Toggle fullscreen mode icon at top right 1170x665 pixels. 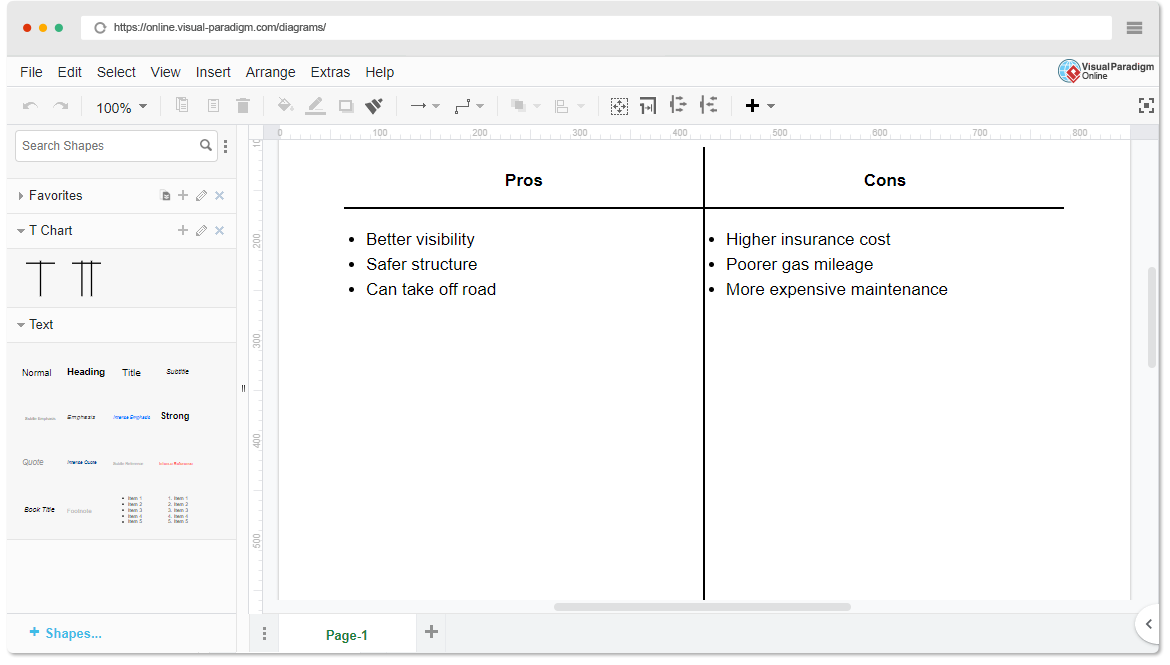(1146, 106)
